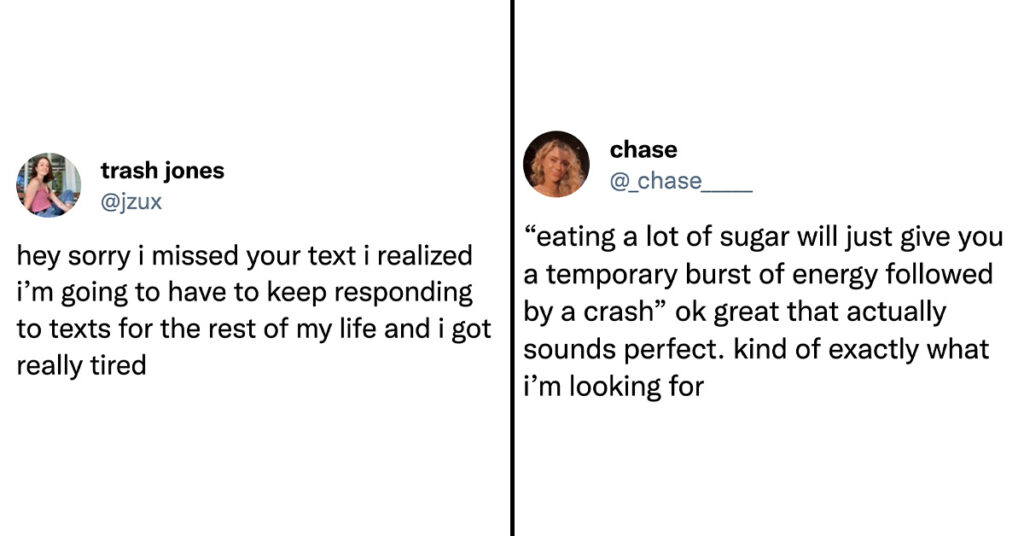The height and width of the screenshot is (536, 1024).
Task: Open the @jzux handle link
Action: [x=131, y=202]
